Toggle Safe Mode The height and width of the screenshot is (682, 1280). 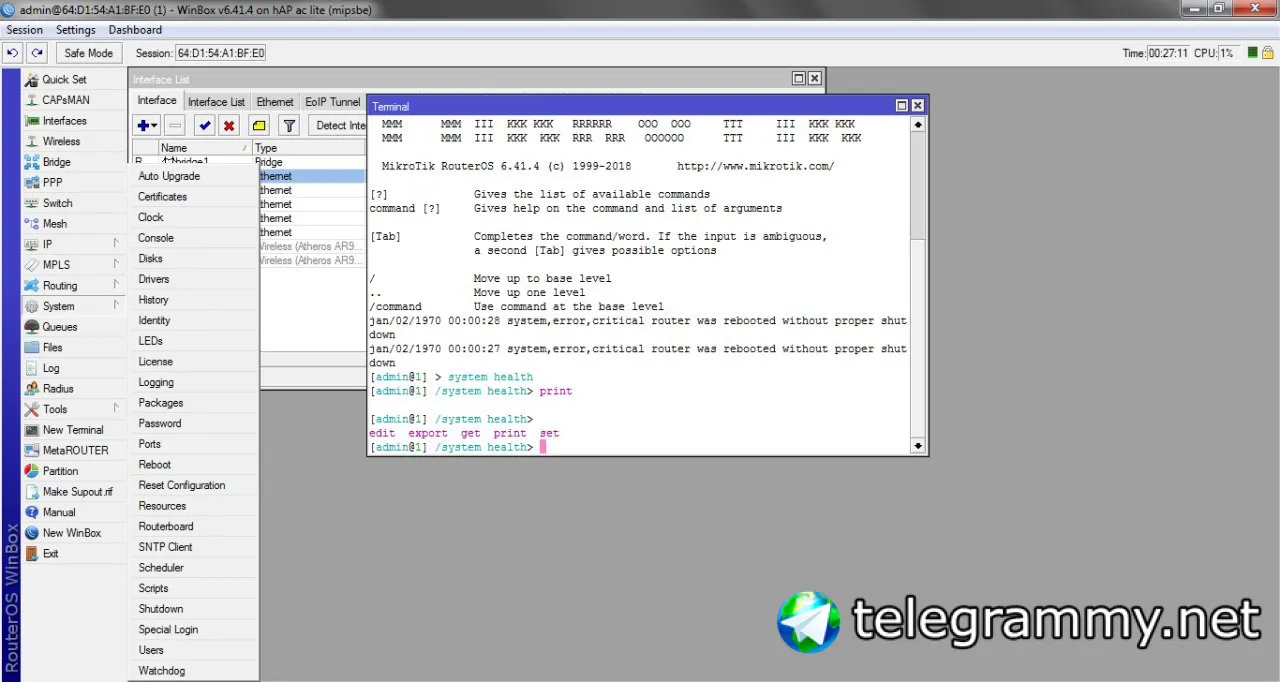pos(89,53)
